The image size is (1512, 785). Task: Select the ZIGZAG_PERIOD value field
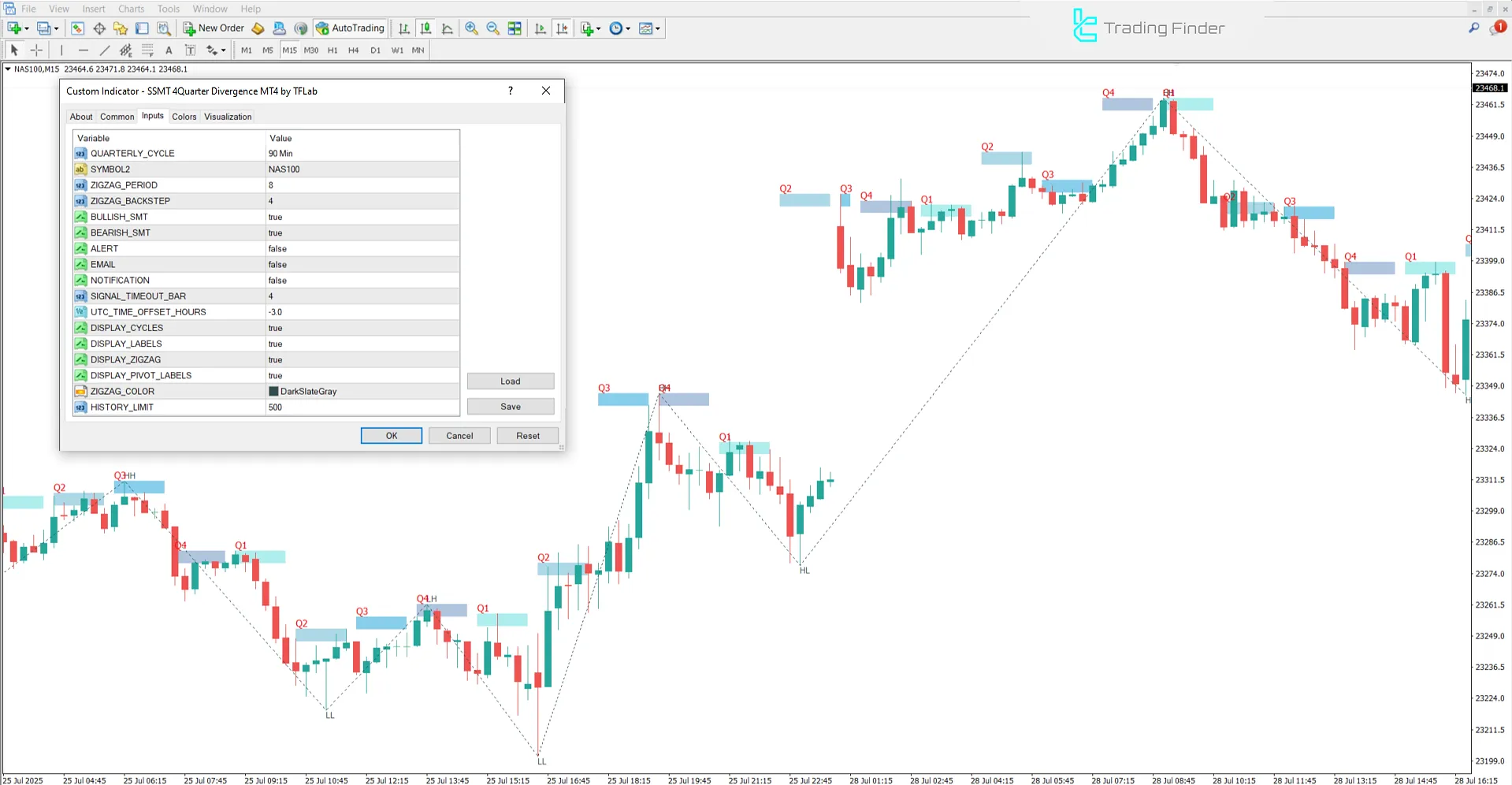362,185
